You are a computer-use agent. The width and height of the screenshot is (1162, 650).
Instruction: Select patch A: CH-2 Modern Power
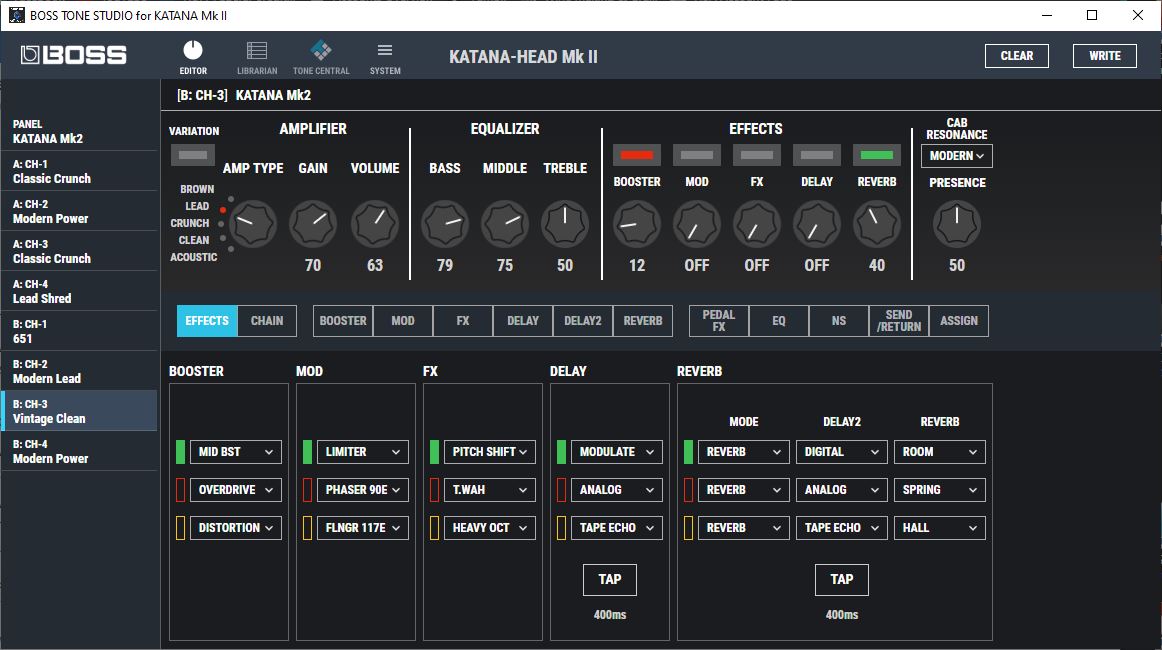79,211
